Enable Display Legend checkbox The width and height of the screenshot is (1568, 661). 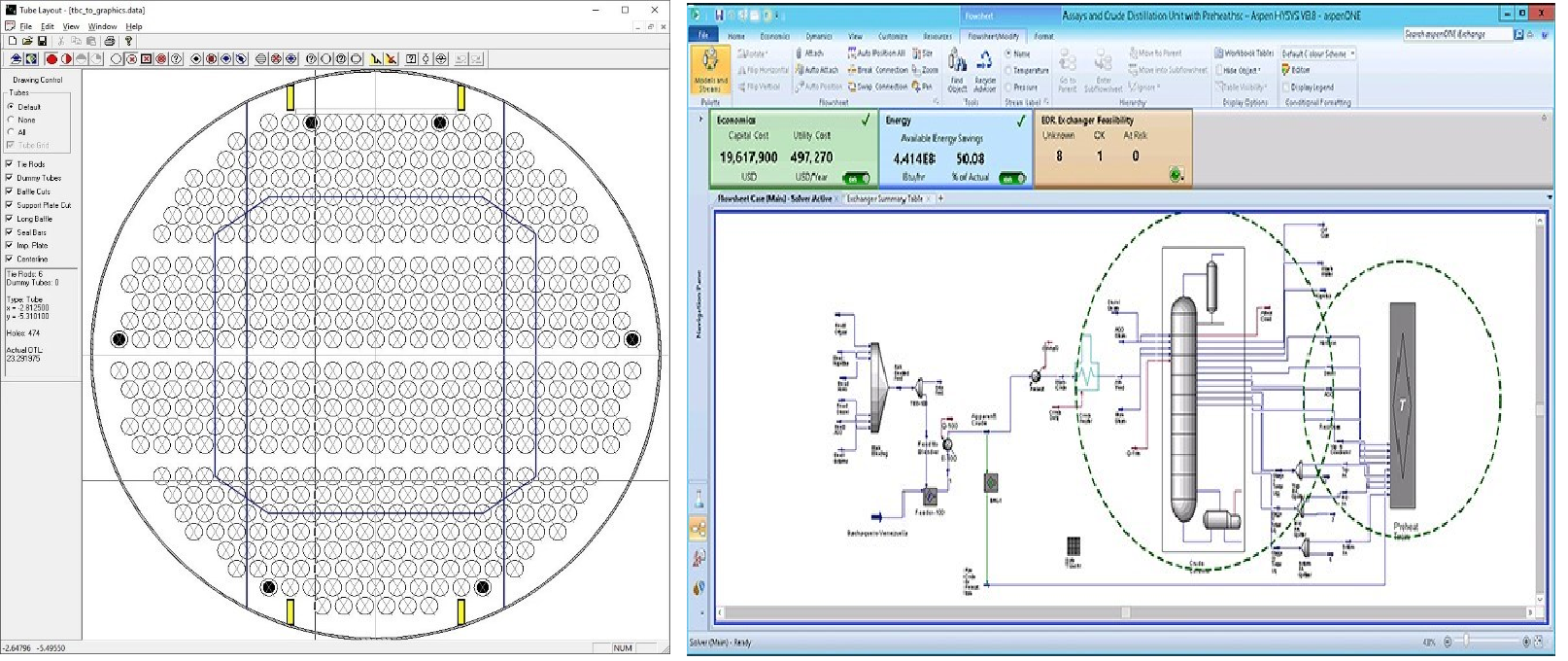[x=1285, y=87]
